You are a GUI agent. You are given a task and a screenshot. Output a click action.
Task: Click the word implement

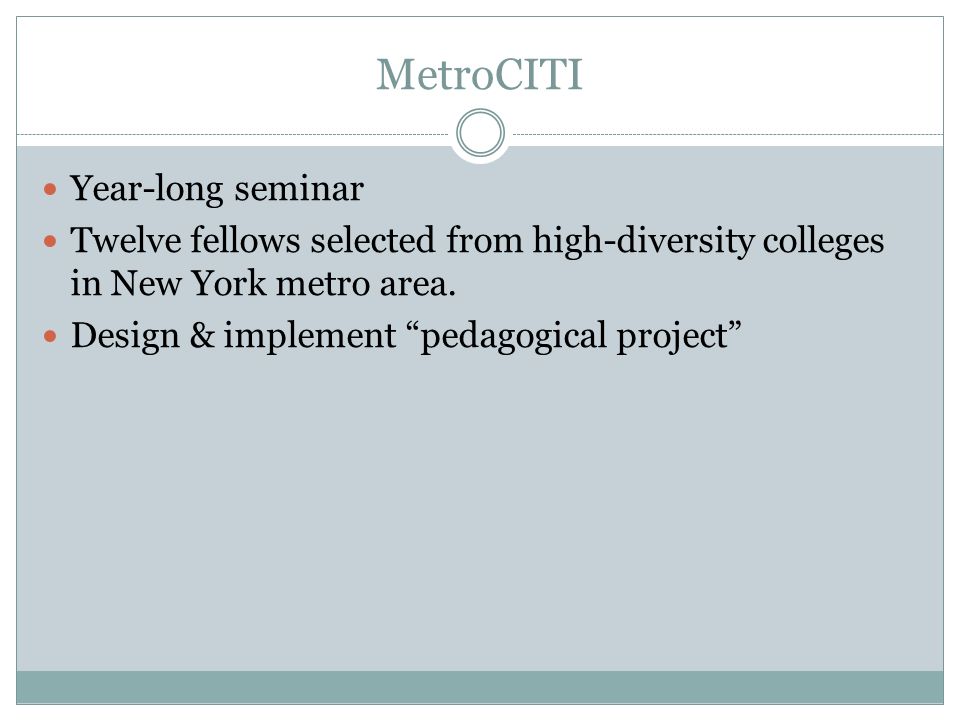(310, 337)
